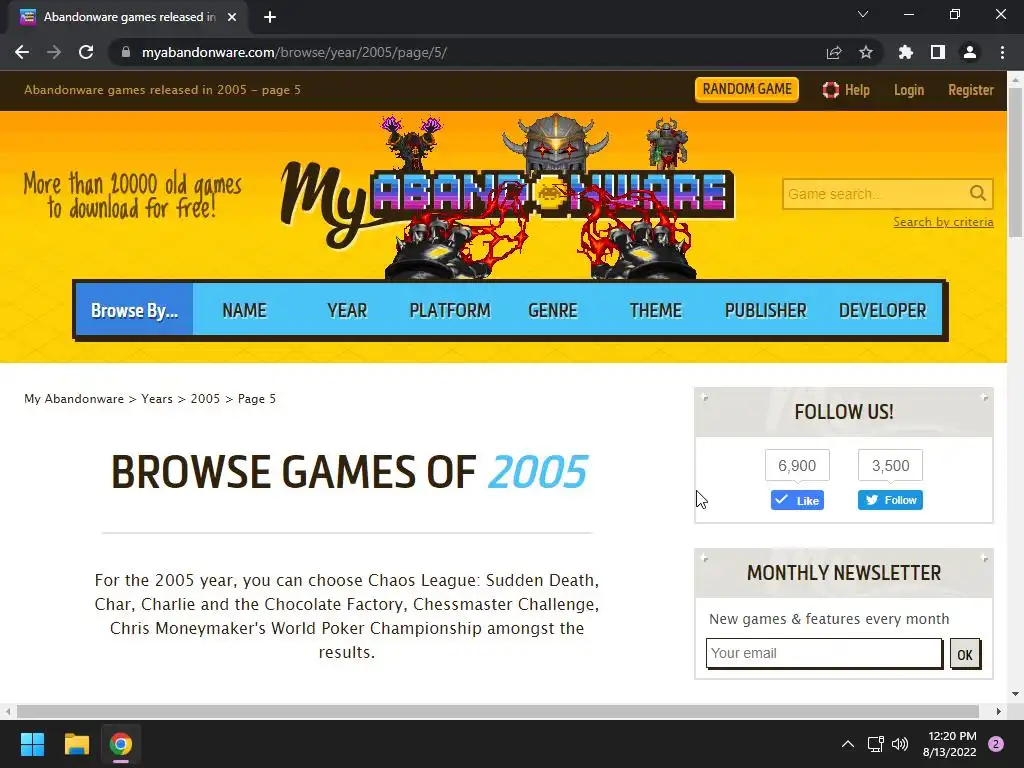
Task: Browse games by YEAR
Action: tap(347, 310)
